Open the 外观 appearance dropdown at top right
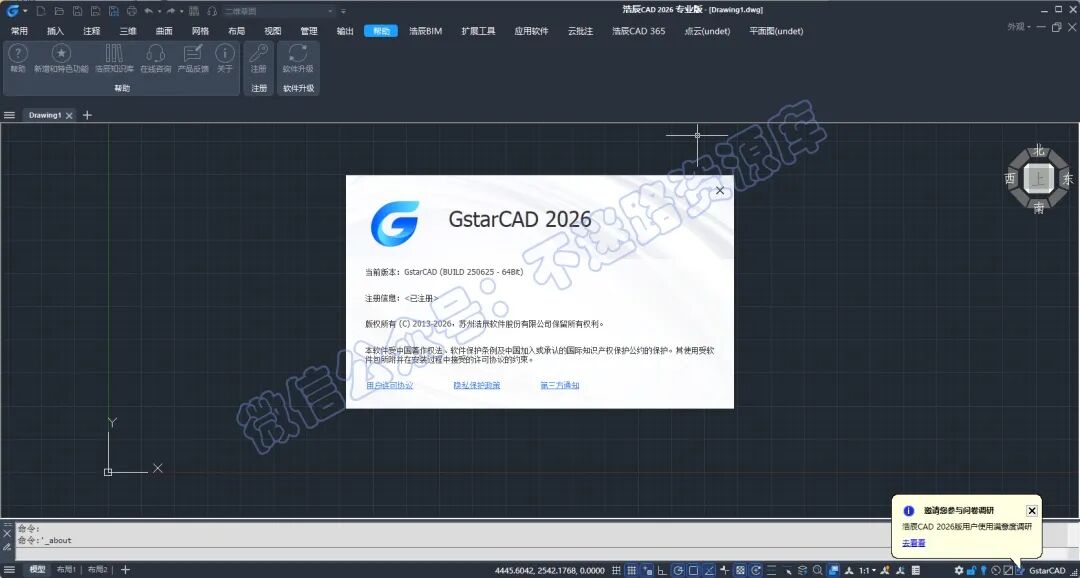Image resolution: width=1080 pixels, height=578 pixels. pyautogui.click(x=1019, y=27)
